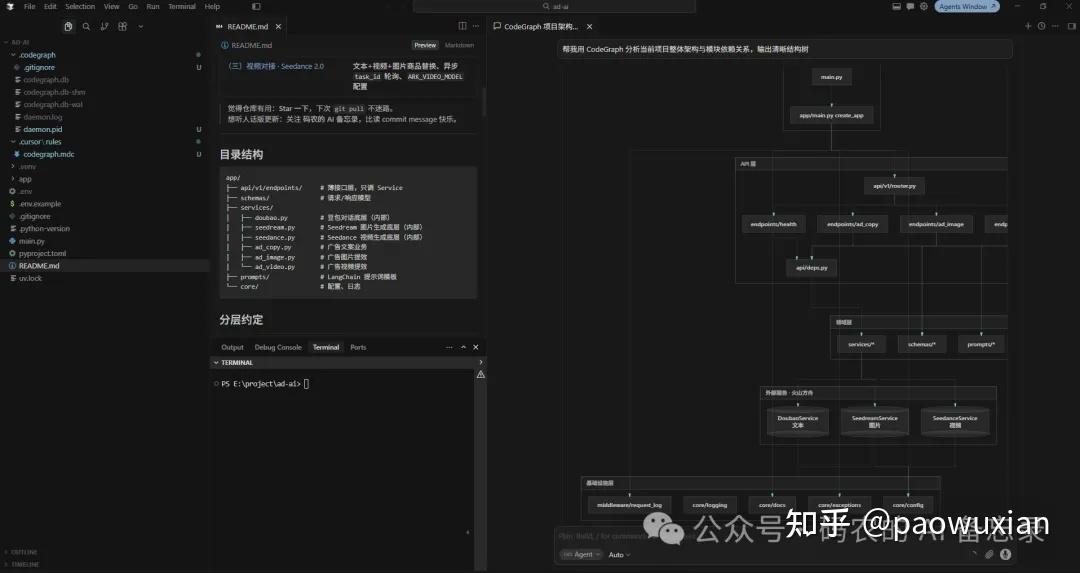
Task: Expand the app folder
Action: [13, 178]
